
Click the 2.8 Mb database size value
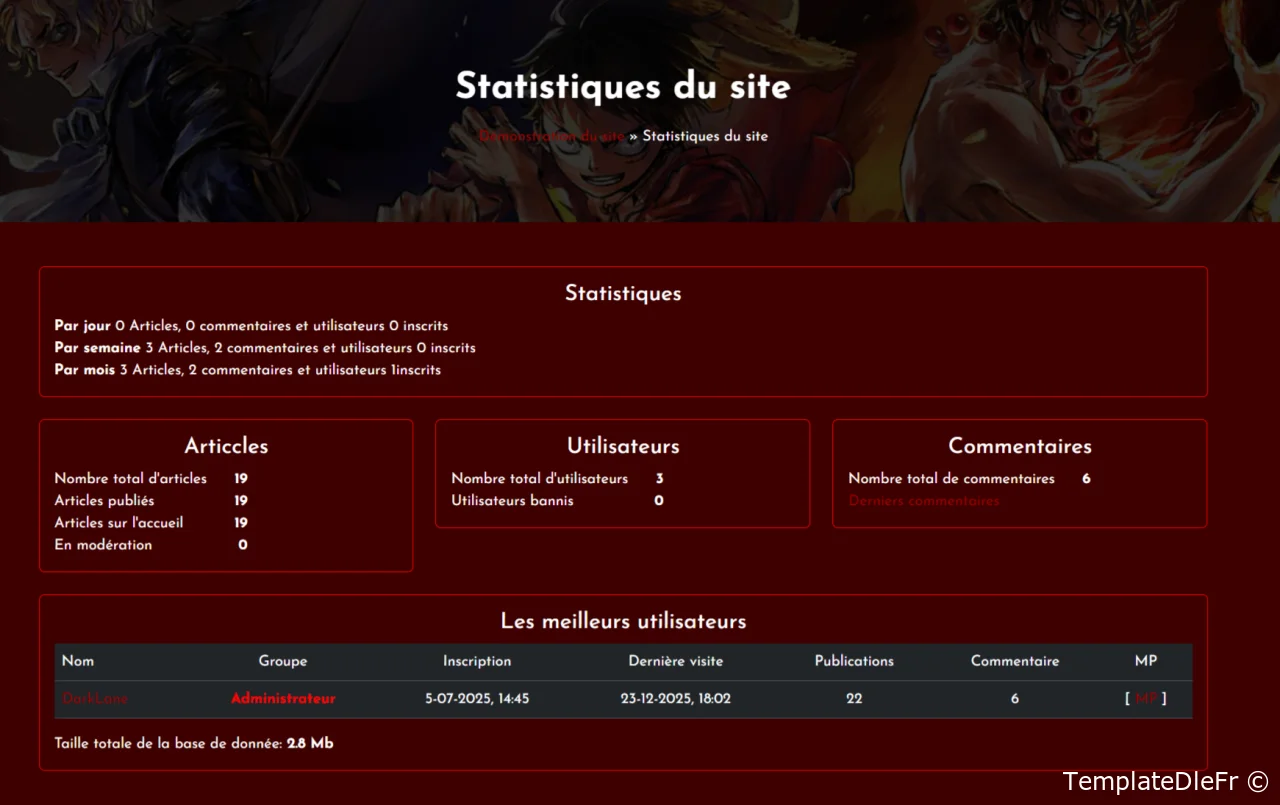[x=310, y=744]
